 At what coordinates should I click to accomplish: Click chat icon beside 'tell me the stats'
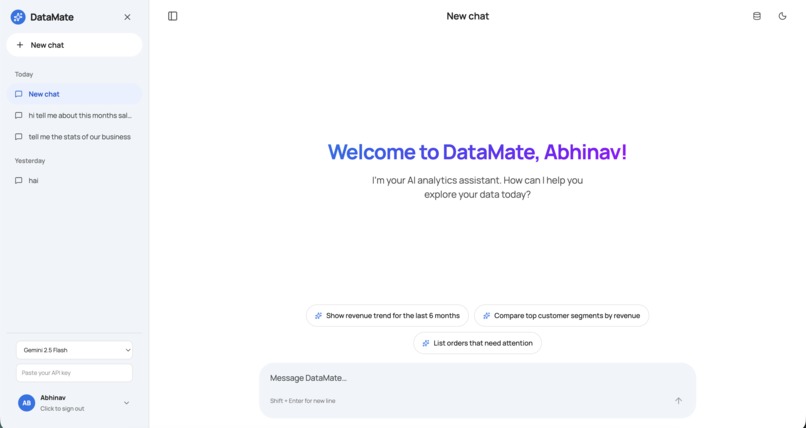(x=19, y=137)
